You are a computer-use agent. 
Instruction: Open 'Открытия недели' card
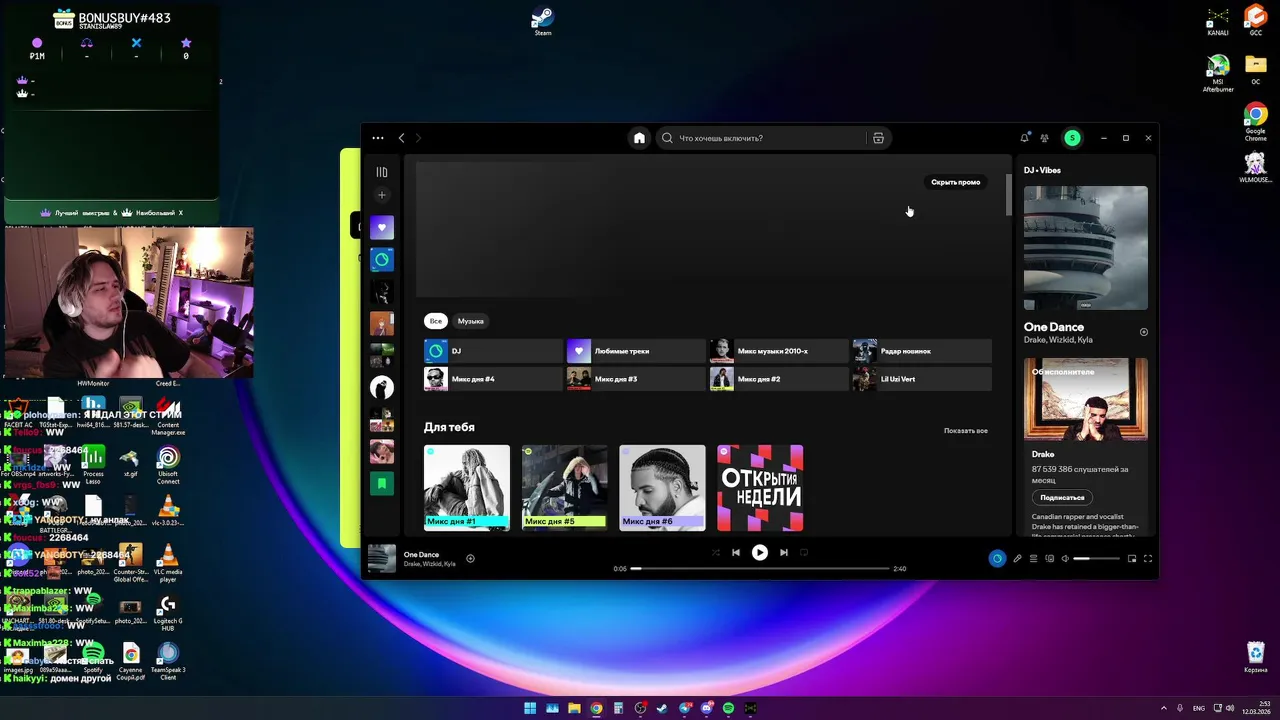click(760, 488)
